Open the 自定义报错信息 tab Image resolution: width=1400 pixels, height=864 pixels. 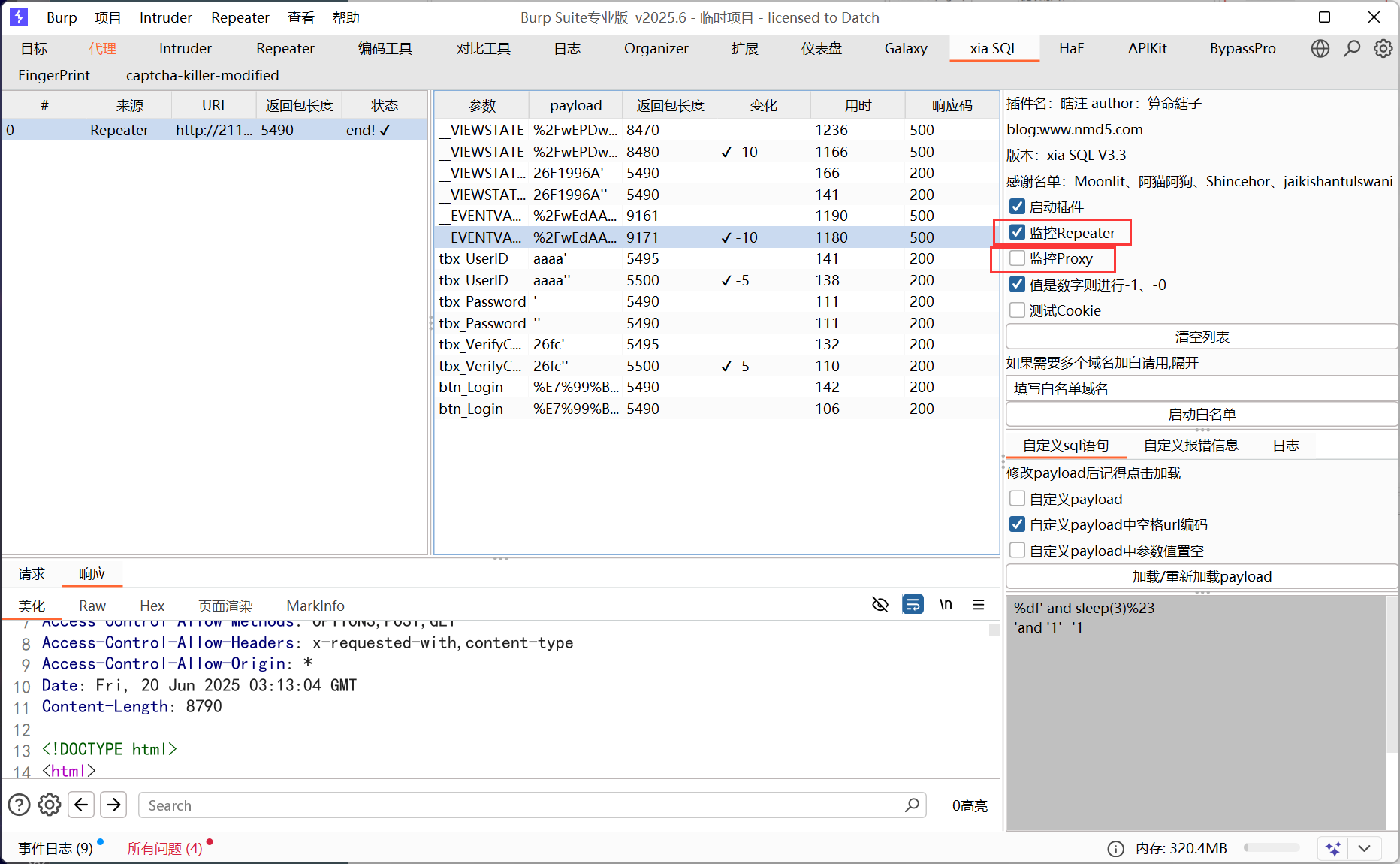click(x=1191, y=446)
